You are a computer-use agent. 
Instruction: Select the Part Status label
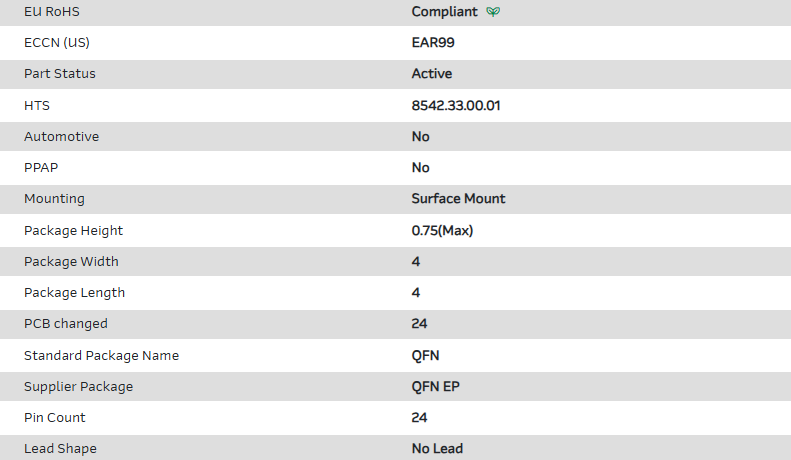point(60,74)
